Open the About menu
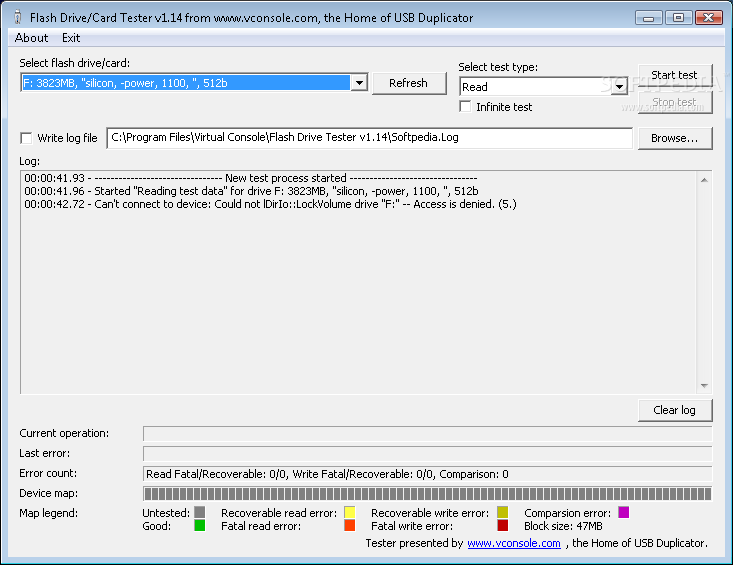 (31, 38)
